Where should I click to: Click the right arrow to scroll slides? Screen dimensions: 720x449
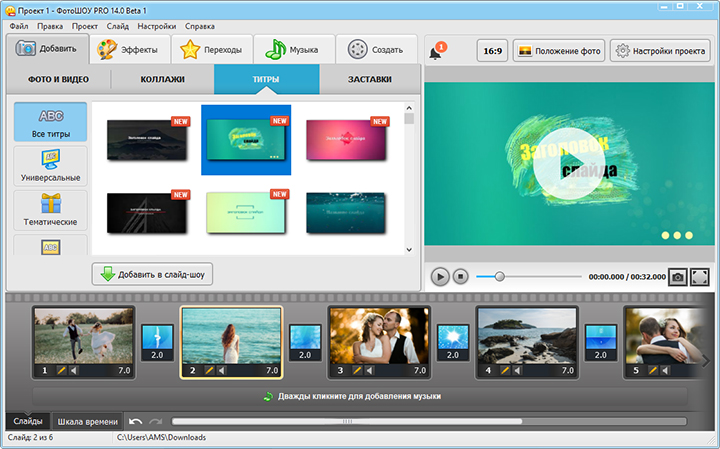click(x=706, y=360)
